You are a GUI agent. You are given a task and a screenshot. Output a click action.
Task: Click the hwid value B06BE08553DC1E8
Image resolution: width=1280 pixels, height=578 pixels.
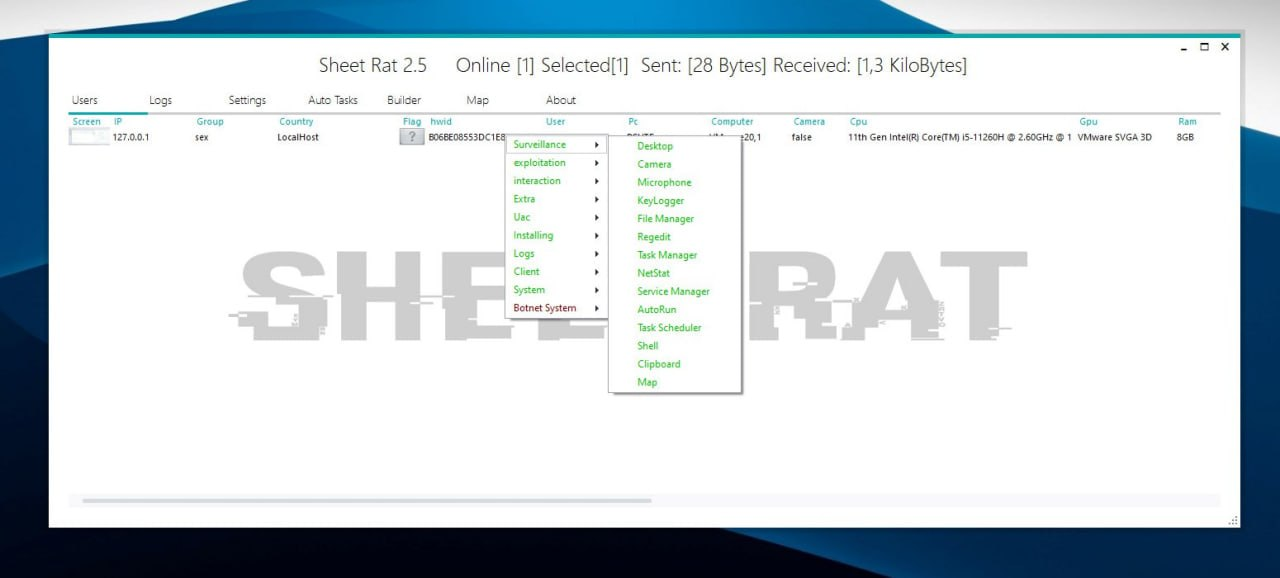point(467,137)
